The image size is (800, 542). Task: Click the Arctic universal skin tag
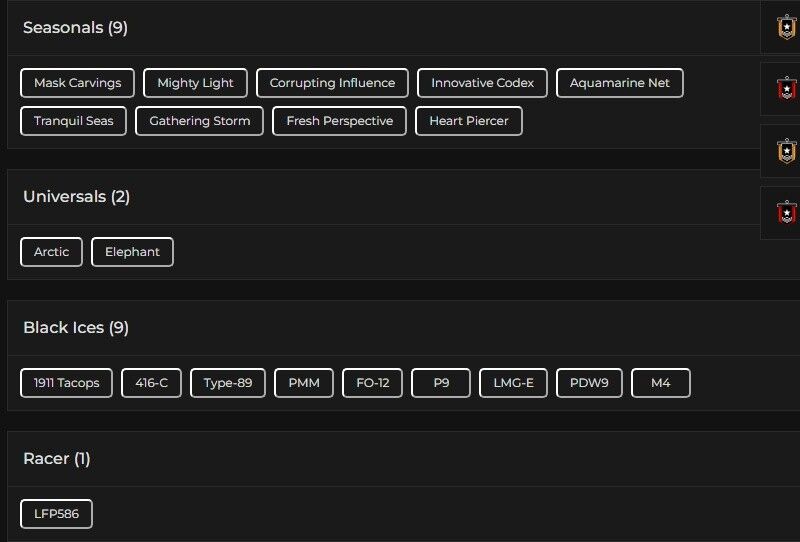pos(51,252)
